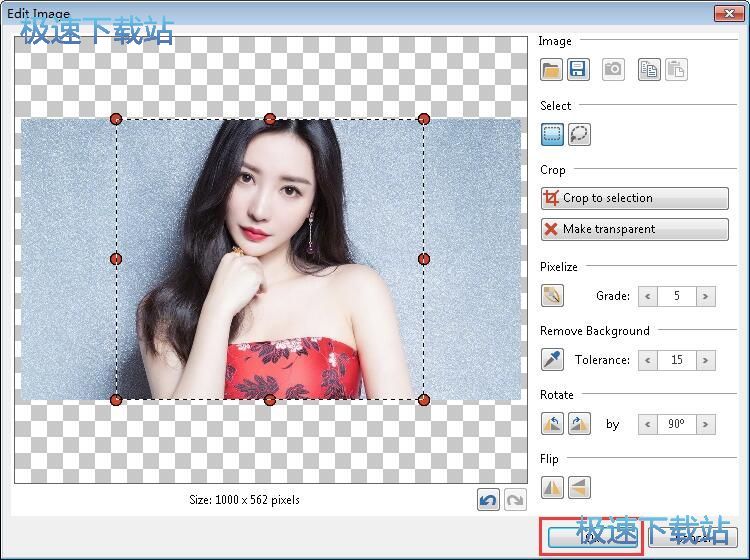Edit the rotation angle field showing 90°
The height and width of the screenshot is (560, 750).
pyautogui.click(x=677, y=424)
